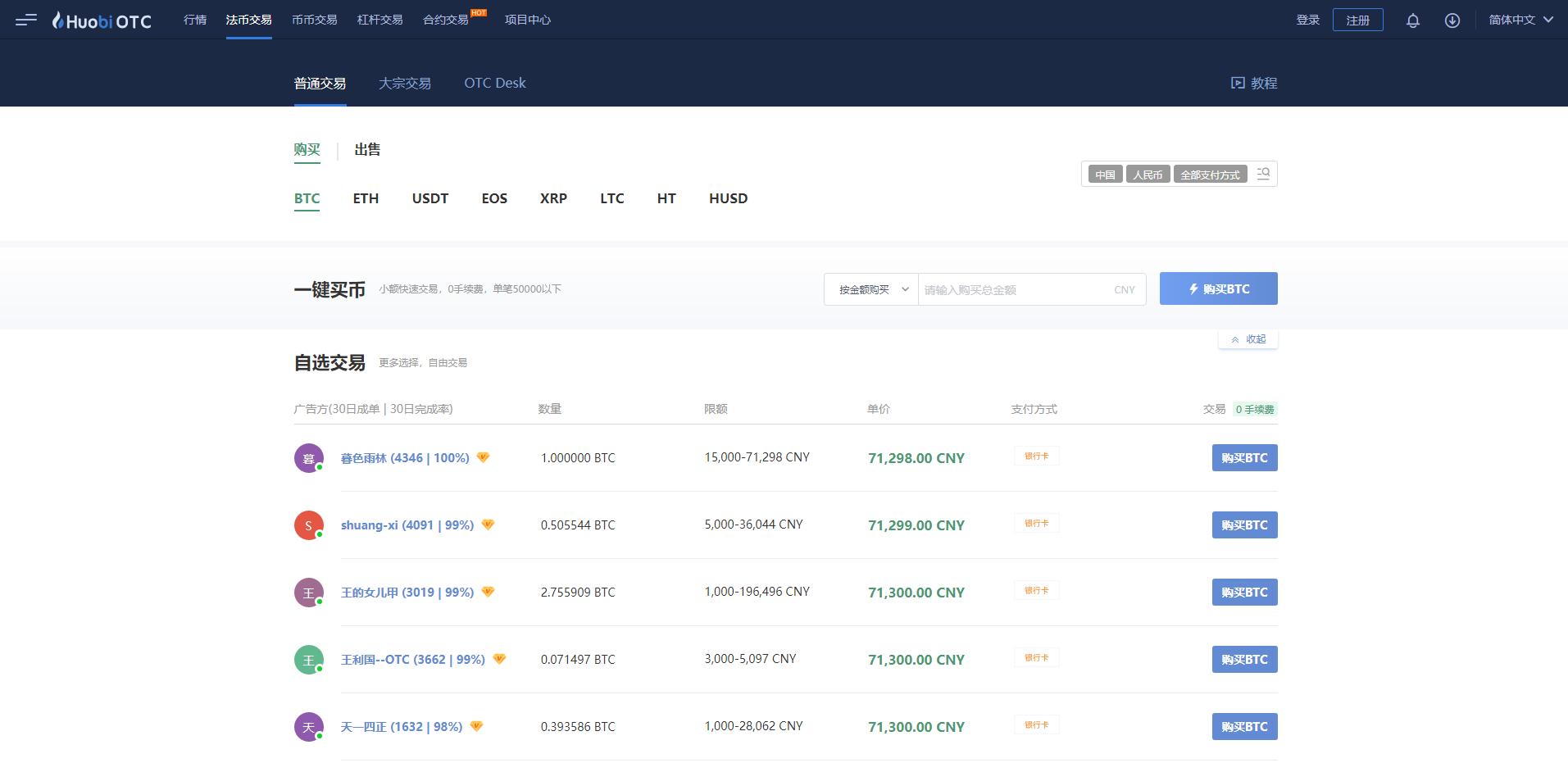The image size is (1568, 763).
Task: Open the 简体中文 language dropdown
Action: tap(1520, 20)
